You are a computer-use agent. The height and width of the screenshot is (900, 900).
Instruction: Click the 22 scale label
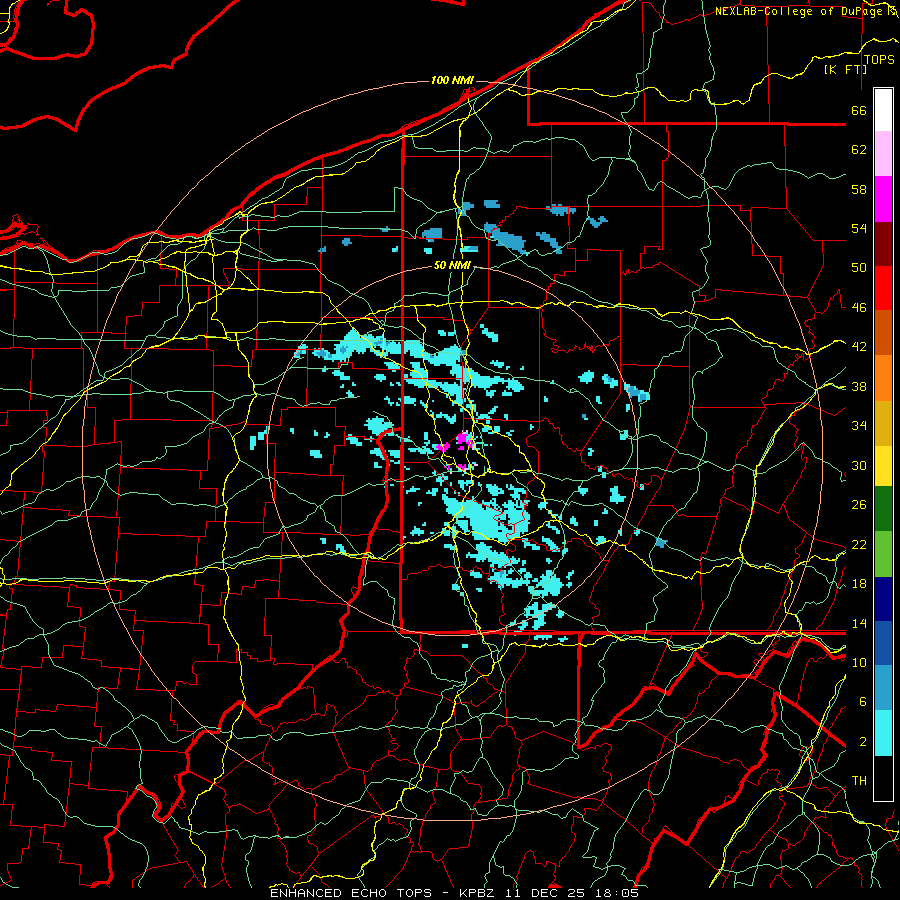click(x=859, y=544)
